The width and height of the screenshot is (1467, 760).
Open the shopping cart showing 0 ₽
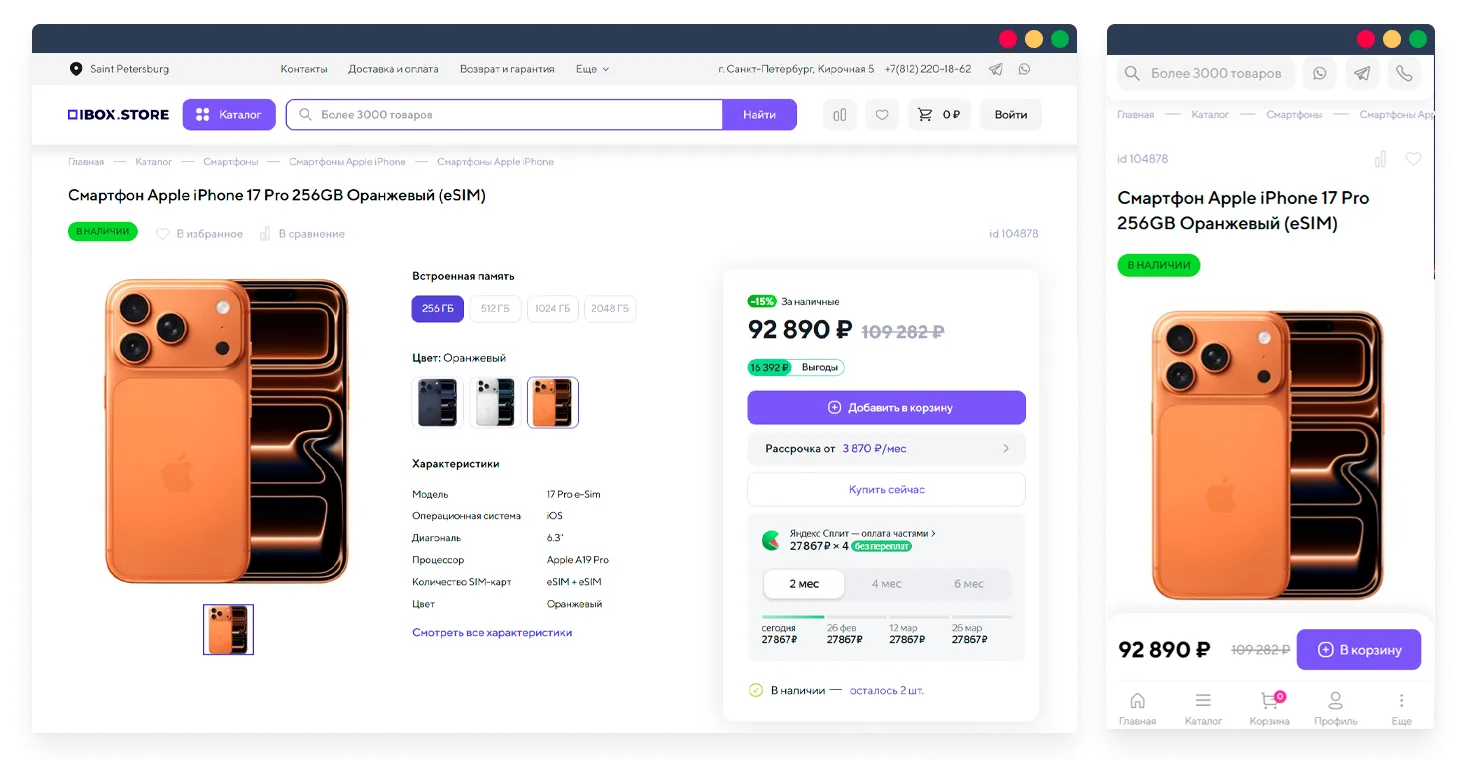[x=939, y=115]
